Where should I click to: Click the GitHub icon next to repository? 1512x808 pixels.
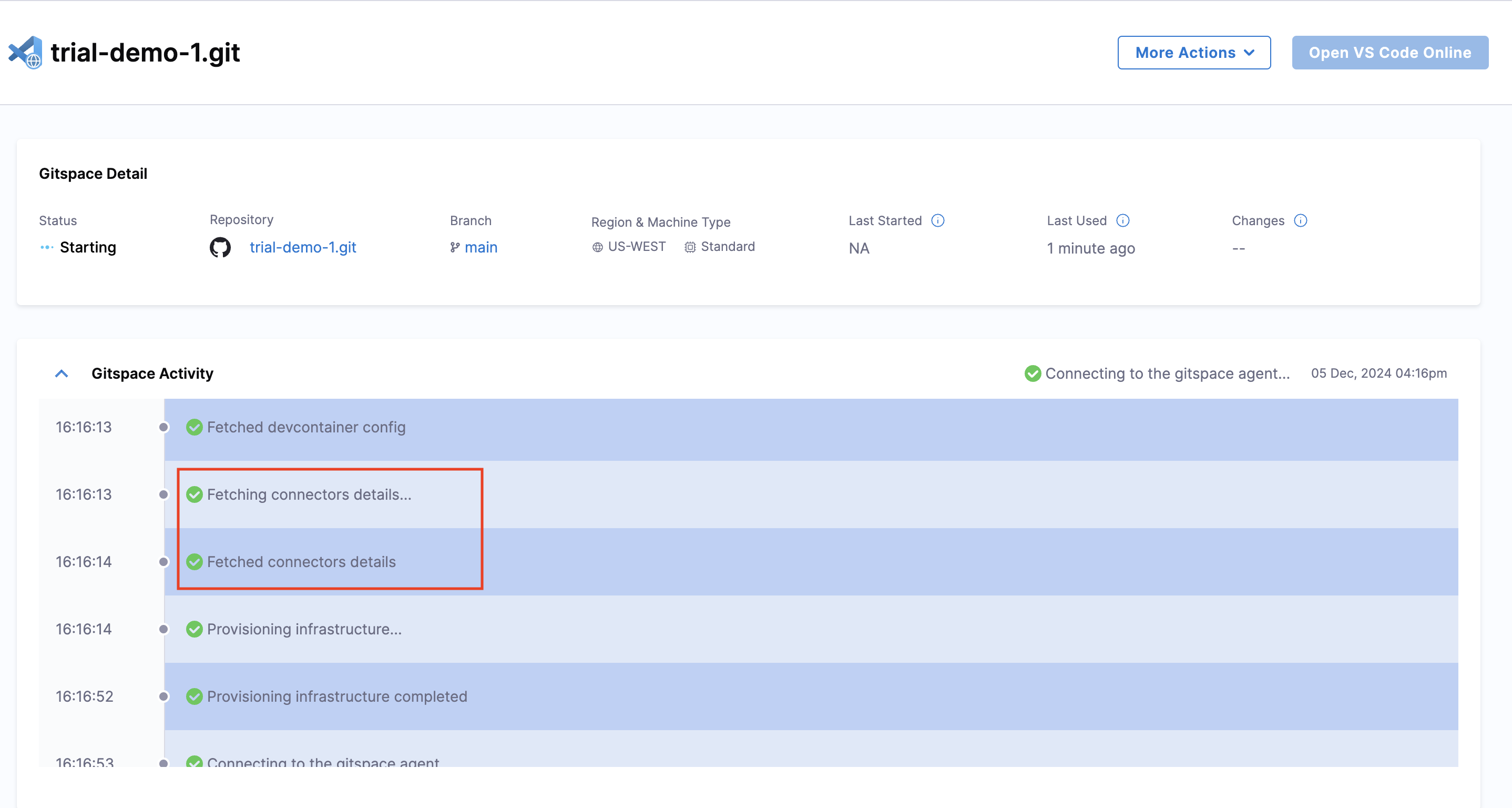coord(220,247)
